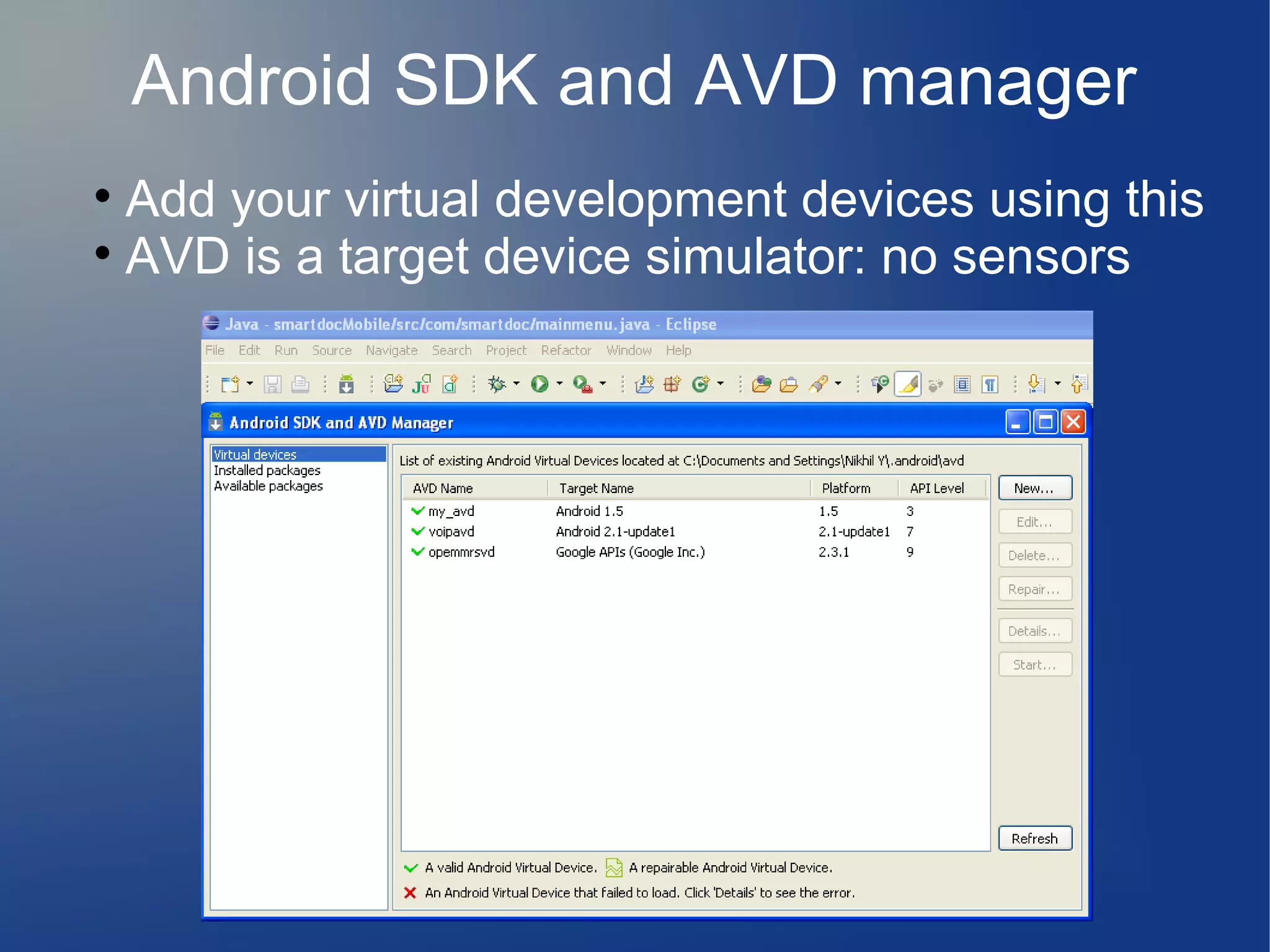
Task: Open the Run menu
Action: click(x=286, y=350)
